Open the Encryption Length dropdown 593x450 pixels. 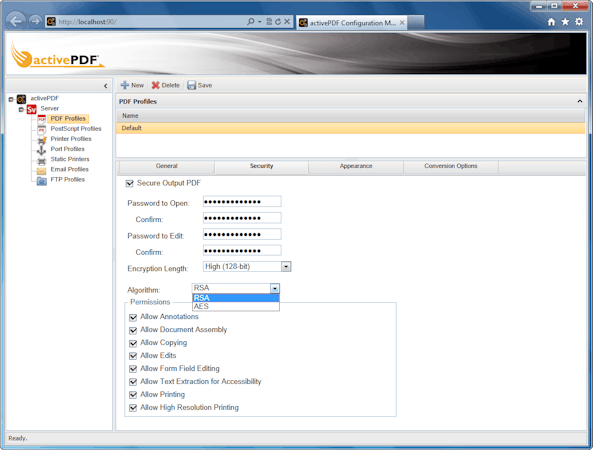(286, 267)
